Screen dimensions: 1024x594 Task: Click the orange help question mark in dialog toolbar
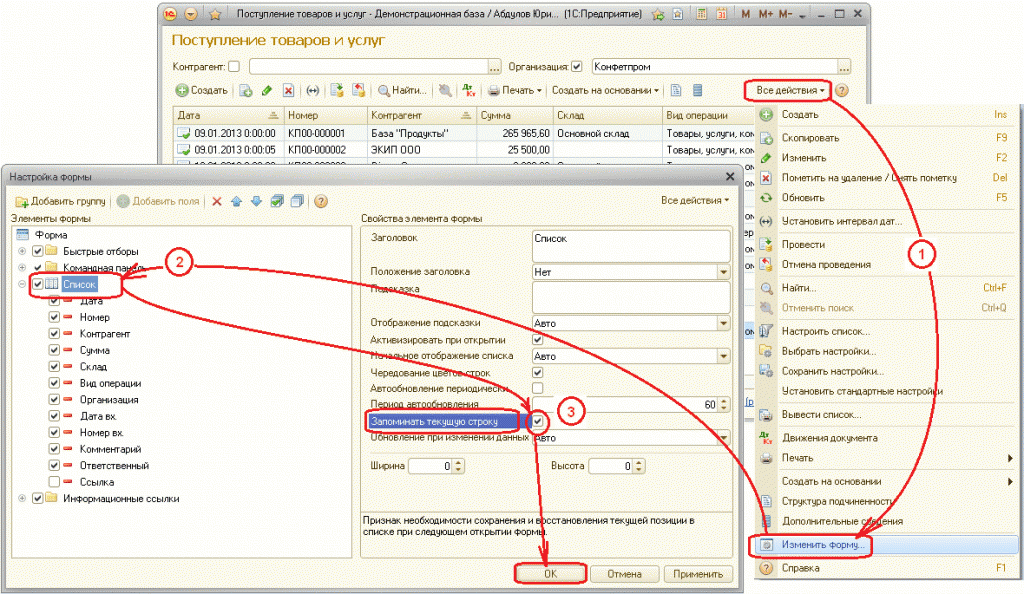point(321,201)
